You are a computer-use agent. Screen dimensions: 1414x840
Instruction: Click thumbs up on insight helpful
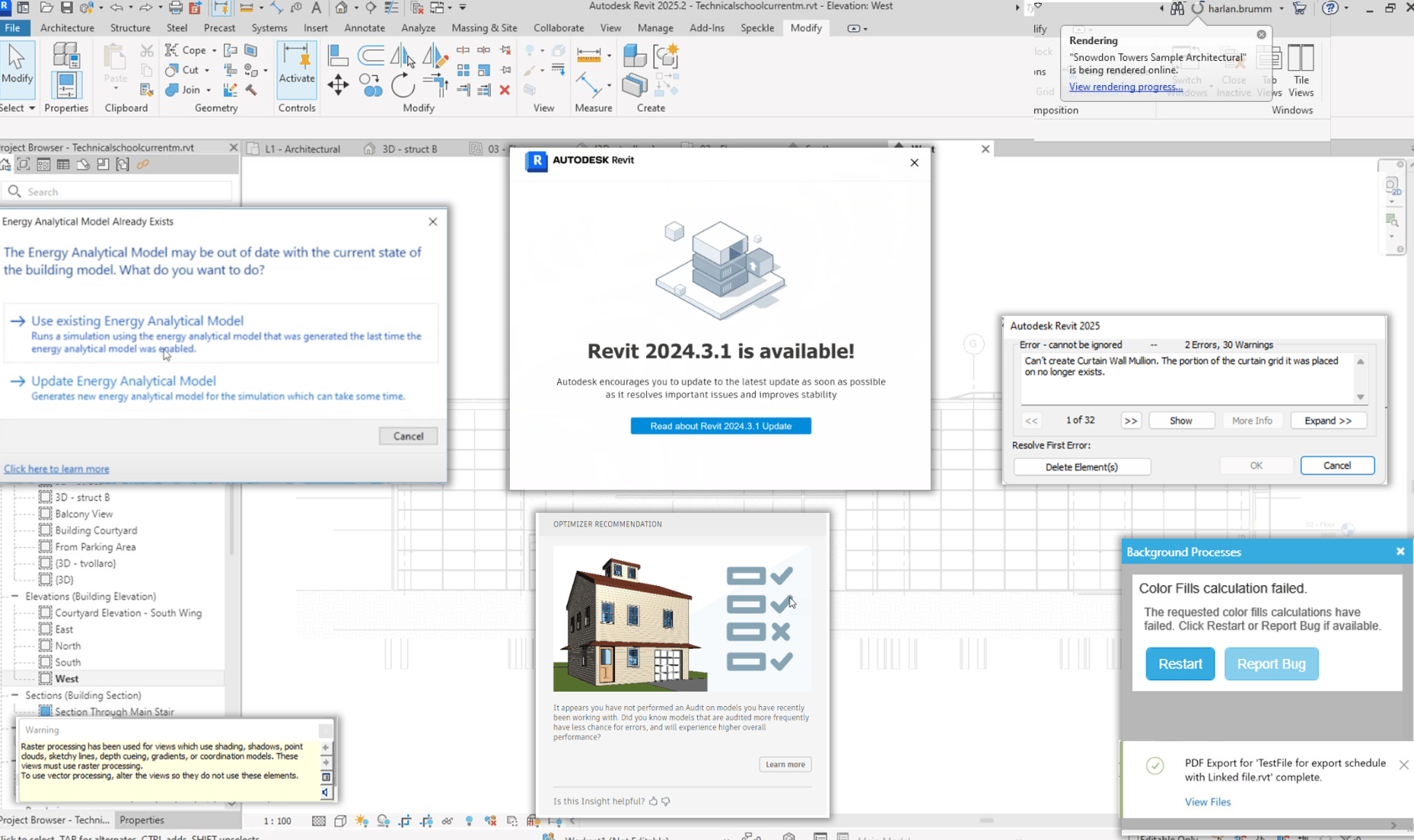653,801
